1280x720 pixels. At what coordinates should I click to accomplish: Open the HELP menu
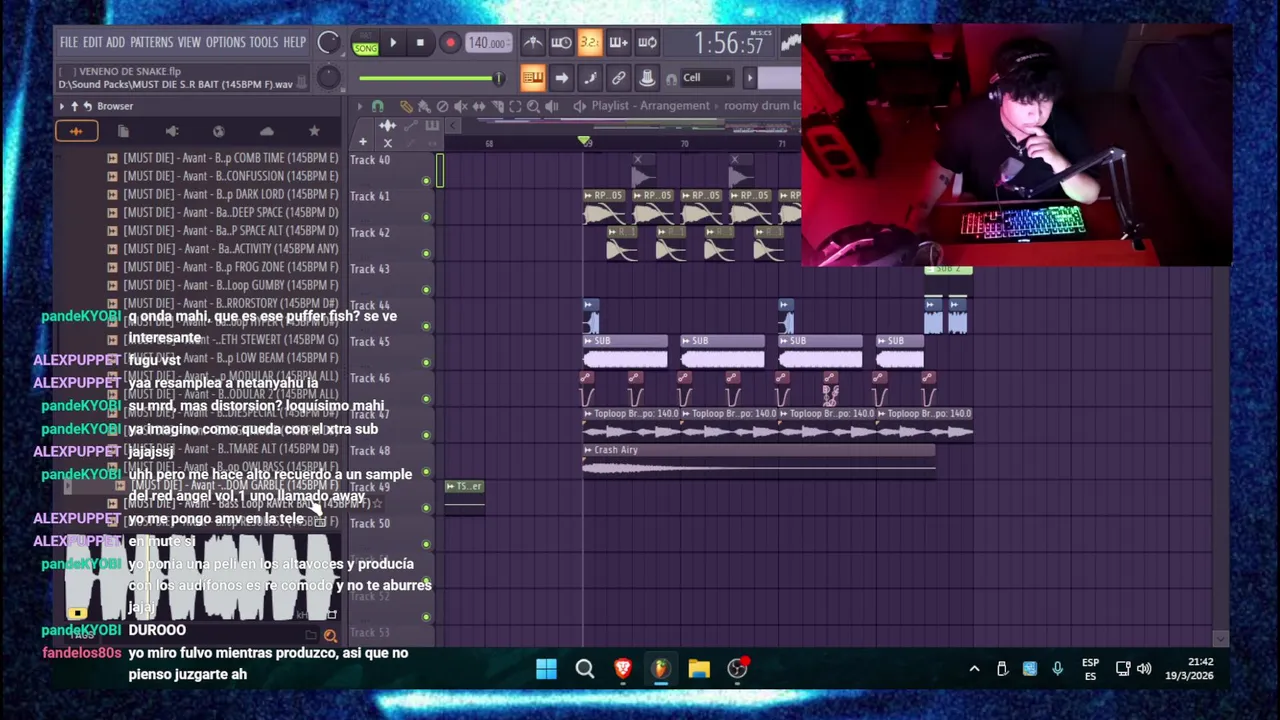tap(294, 43)
